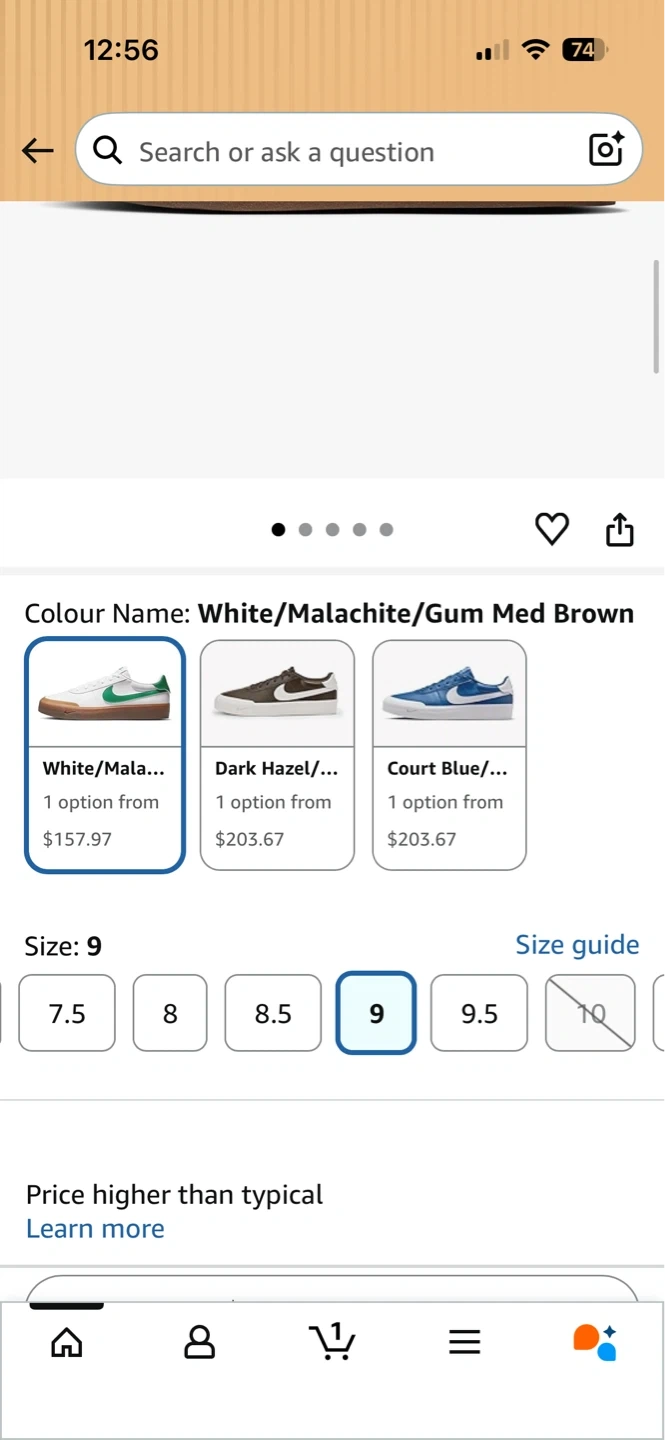
Task: Open camera lens search icon
Action: [606, 150]
